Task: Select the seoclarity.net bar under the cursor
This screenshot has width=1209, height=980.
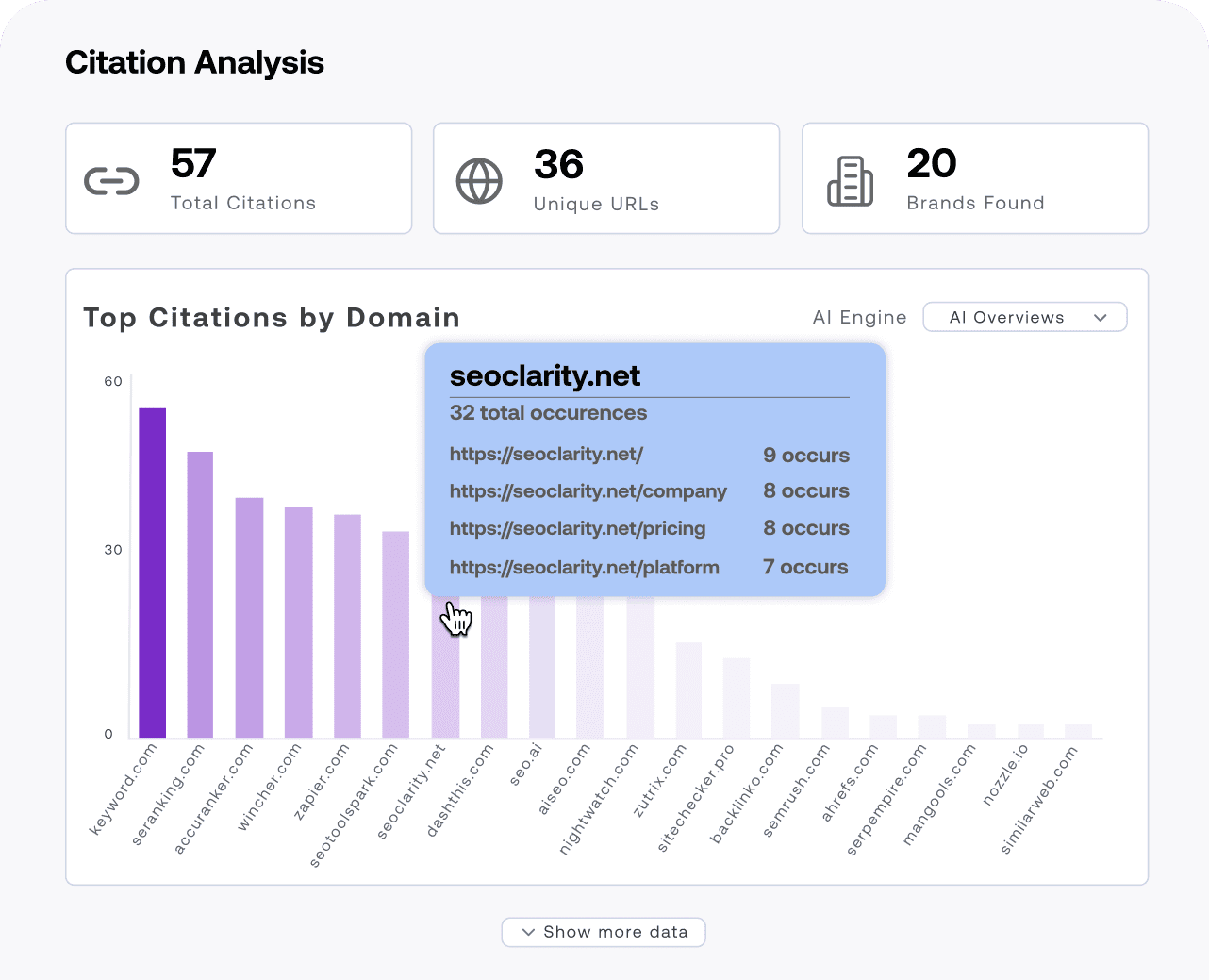Action: (x=445, y=667)
